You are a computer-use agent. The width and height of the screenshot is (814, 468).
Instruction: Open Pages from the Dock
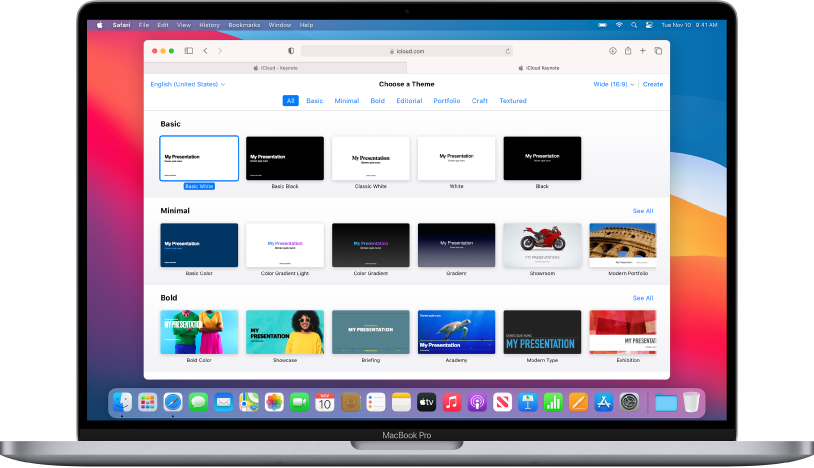(x=578, y=402)
